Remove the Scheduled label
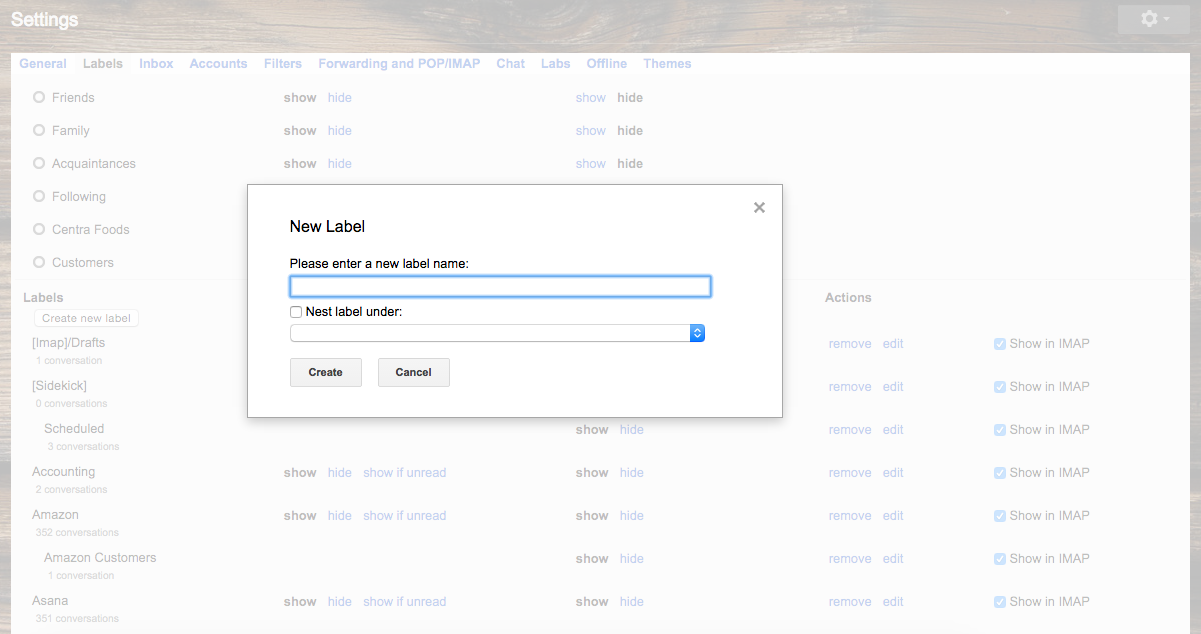1201x634 pixels. click(x=850, y=429)
